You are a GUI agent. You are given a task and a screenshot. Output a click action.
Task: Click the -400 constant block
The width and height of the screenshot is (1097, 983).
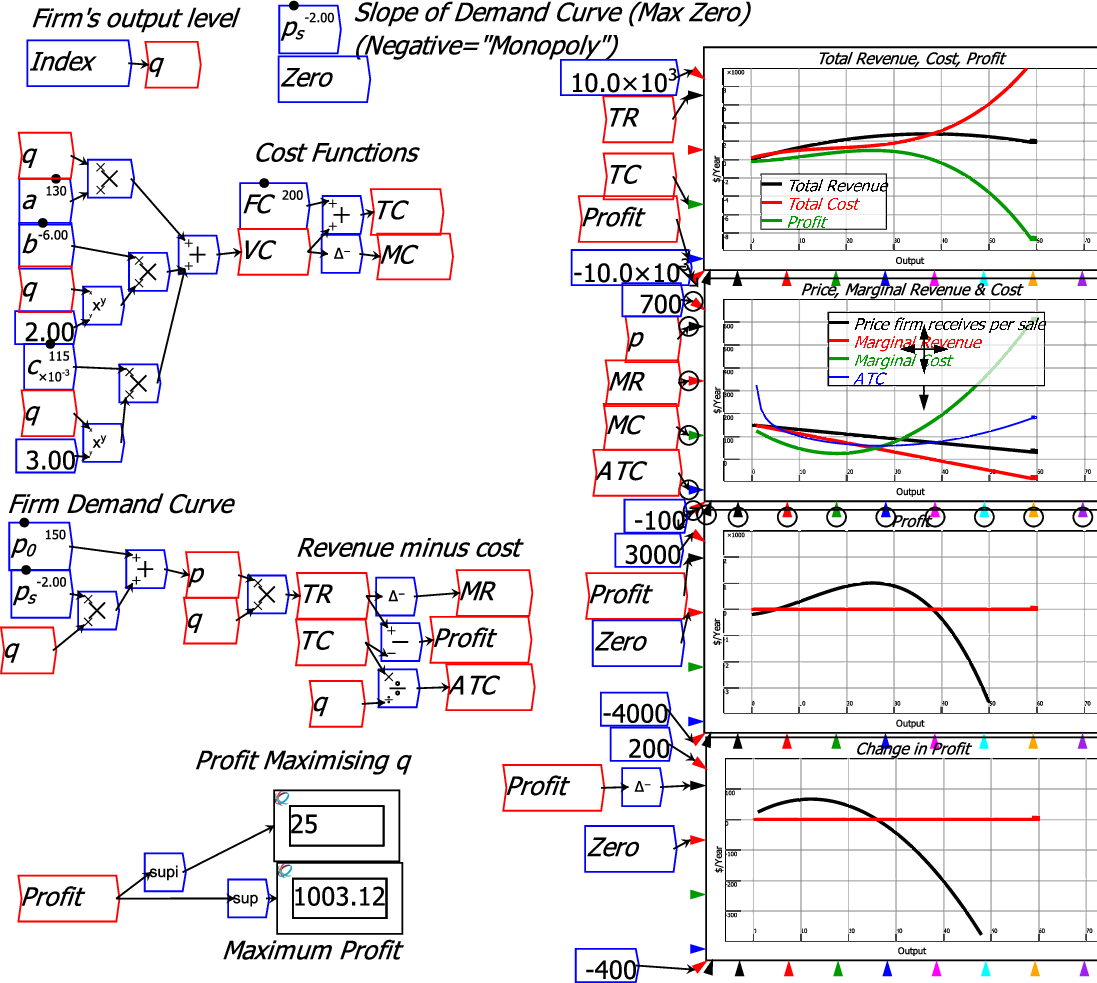point(608,966)
